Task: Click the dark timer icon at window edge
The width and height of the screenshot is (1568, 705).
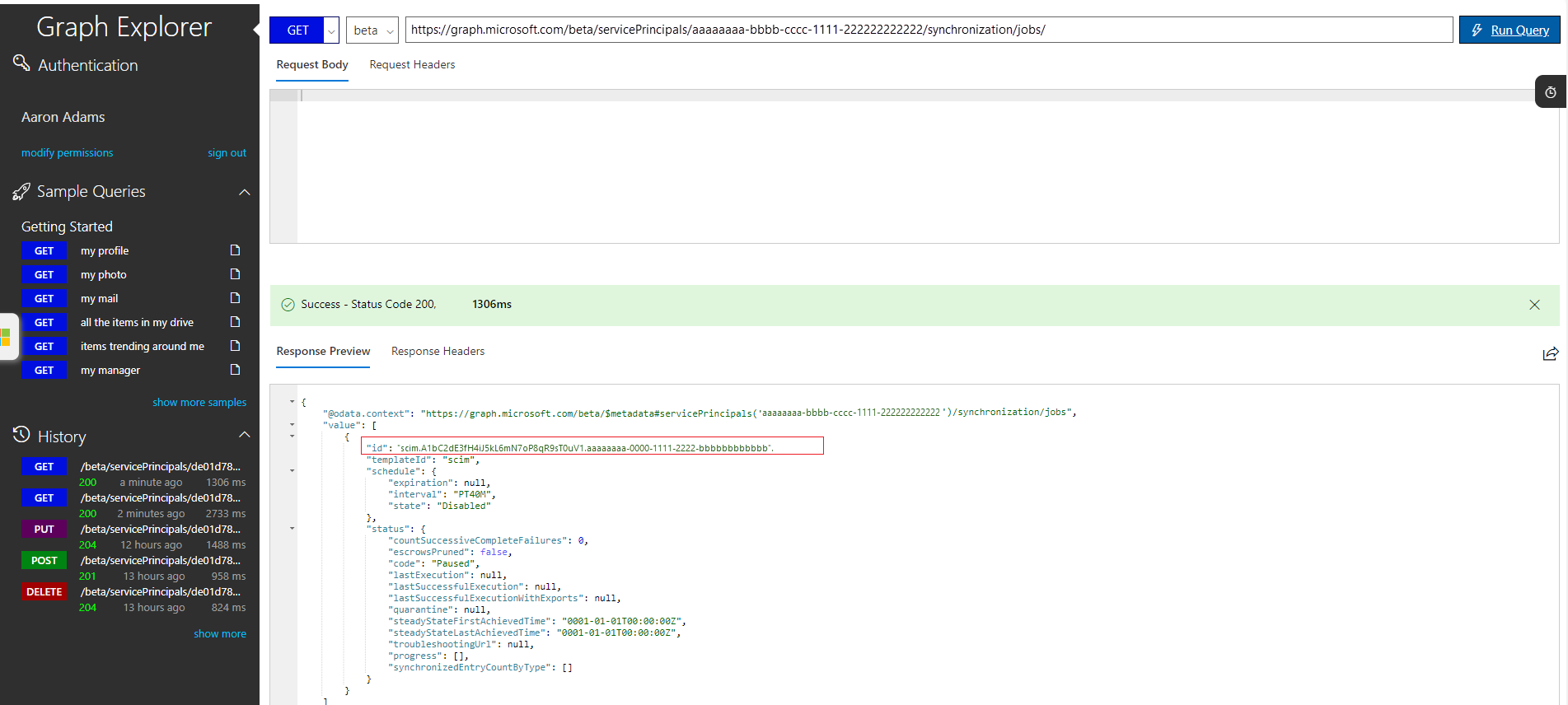Action: click(x=1551, y=92)
